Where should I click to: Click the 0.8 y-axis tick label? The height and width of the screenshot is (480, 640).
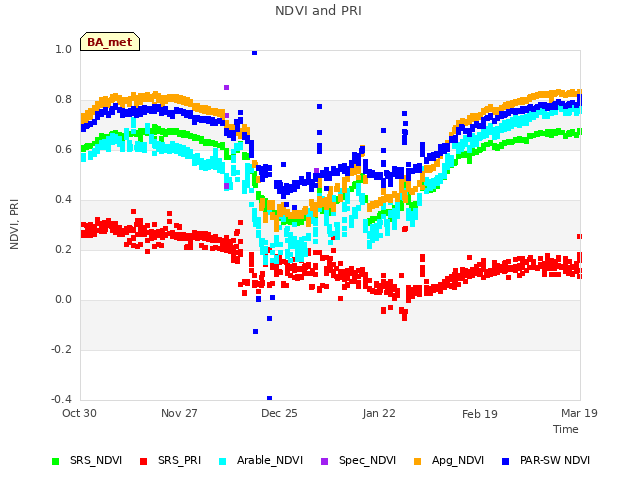tap(63, 100)
